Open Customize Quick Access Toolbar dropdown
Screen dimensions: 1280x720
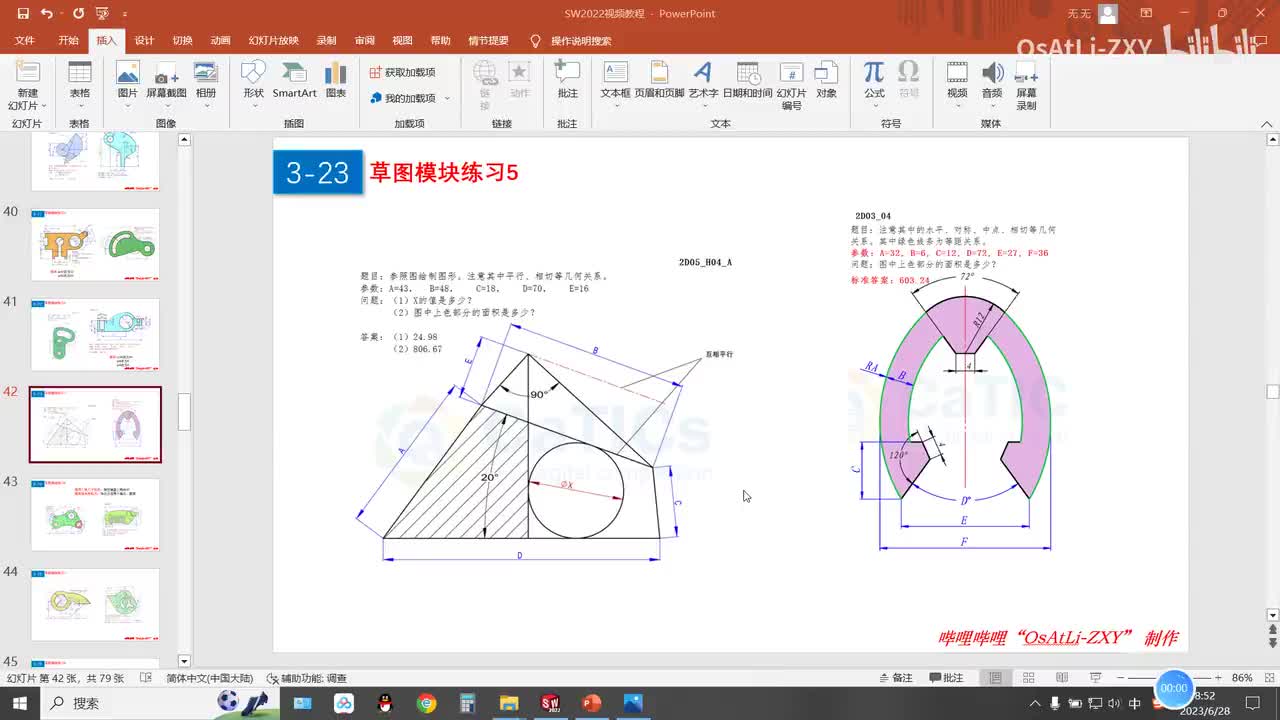click(x=125, y=15)
